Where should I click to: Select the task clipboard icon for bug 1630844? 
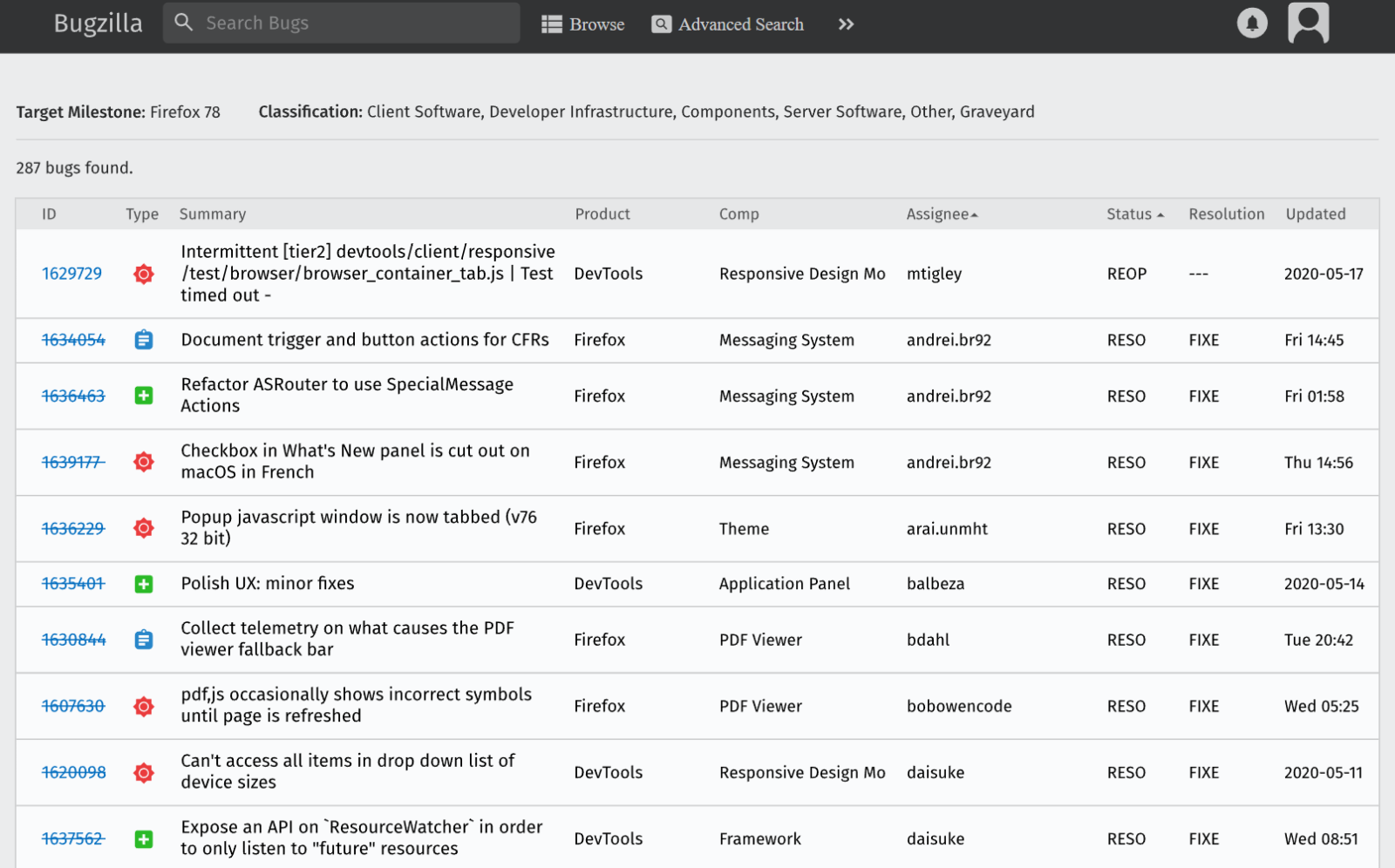[143, 639]
